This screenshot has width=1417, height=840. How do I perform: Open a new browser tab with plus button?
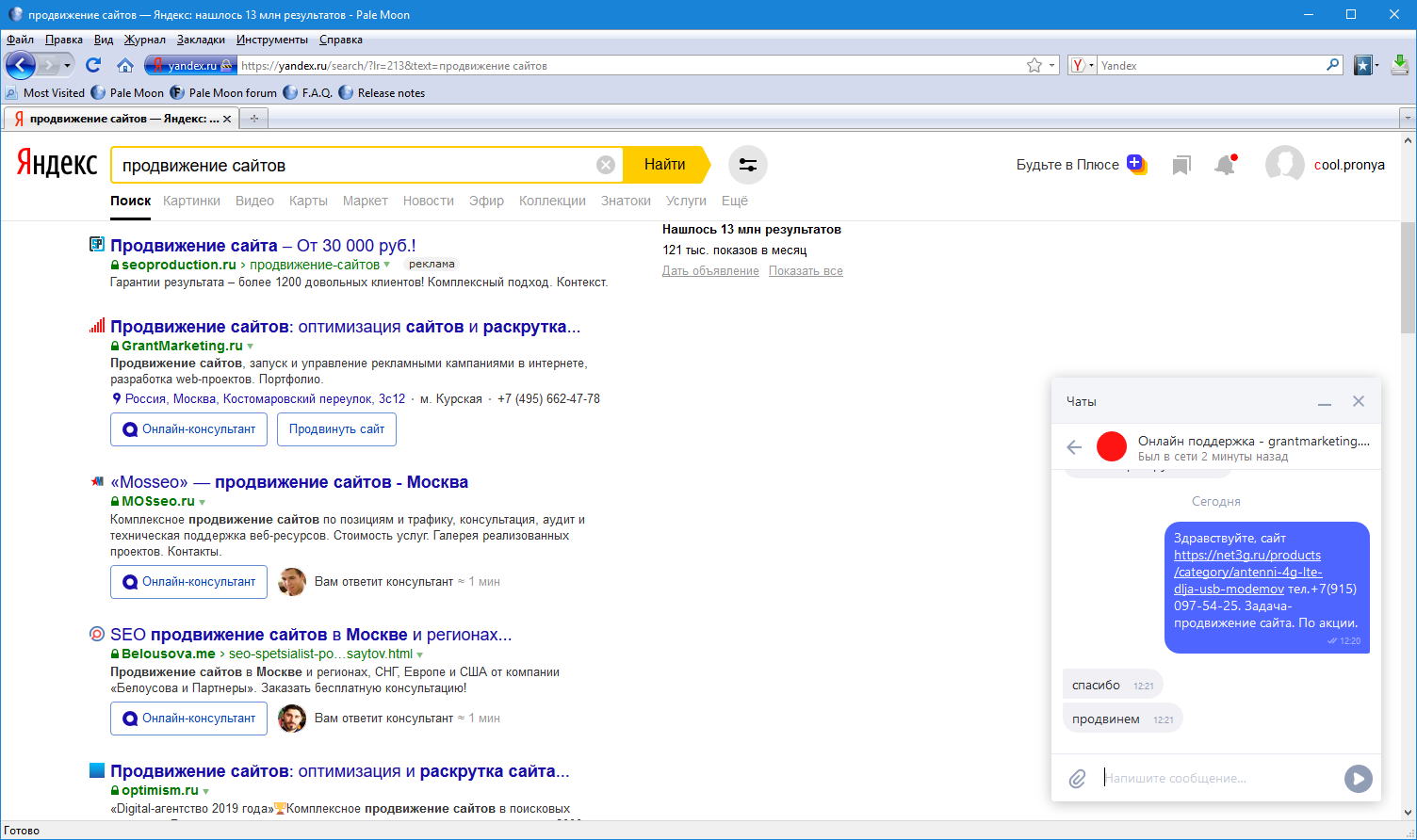pyautogui.click(x=253, y=119)
